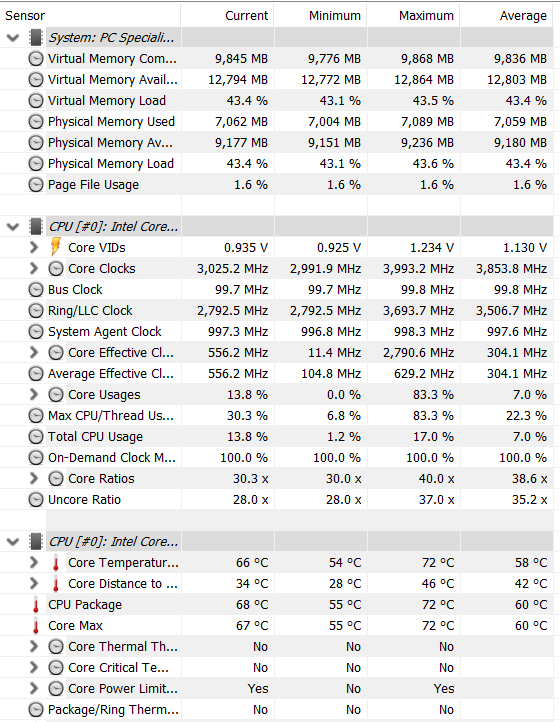Click the thermometer icon beside Core Max
This screenshot has width=560, height=722.
pos(36,626)
